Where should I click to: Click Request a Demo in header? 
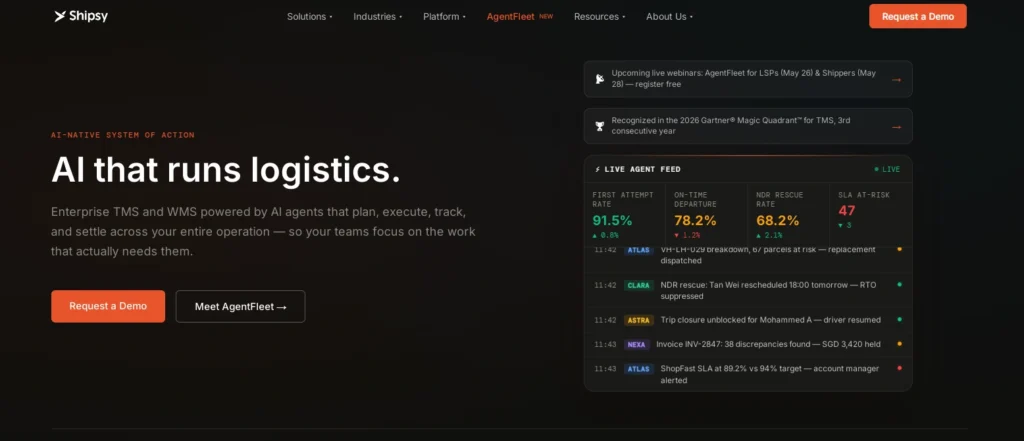click(x=918, y=16)
